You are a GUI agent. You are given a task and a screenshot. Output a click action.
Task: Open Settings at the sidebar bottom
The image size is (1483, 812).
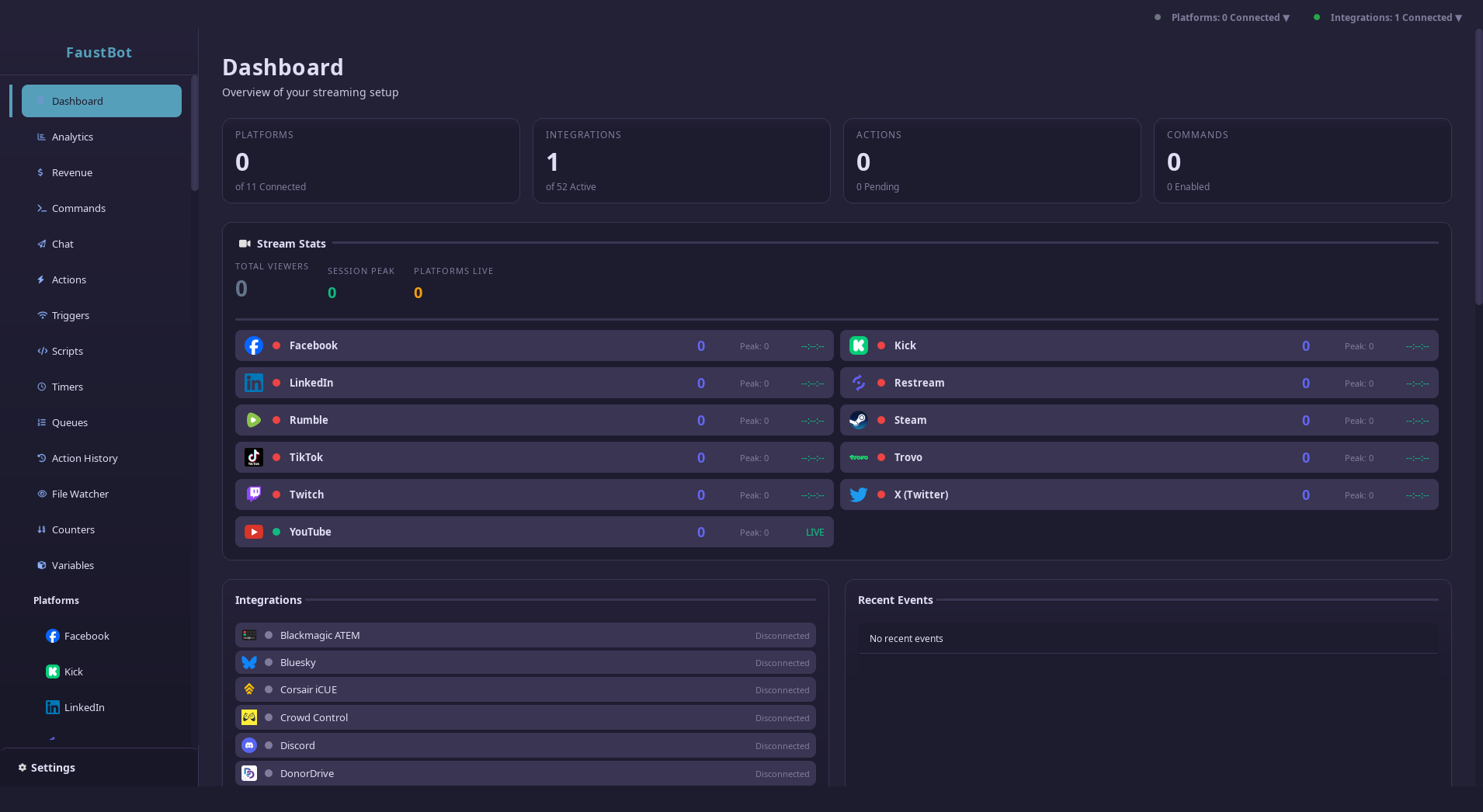[x=47, y=768]
